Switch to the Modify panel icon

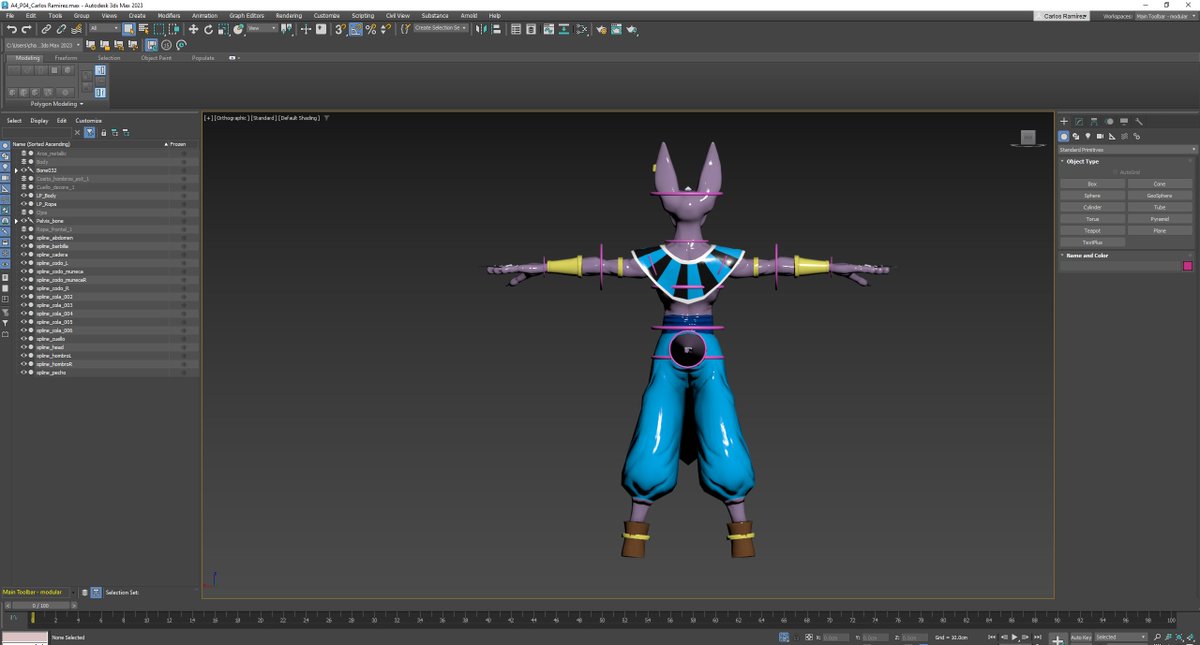point(1079,121)
